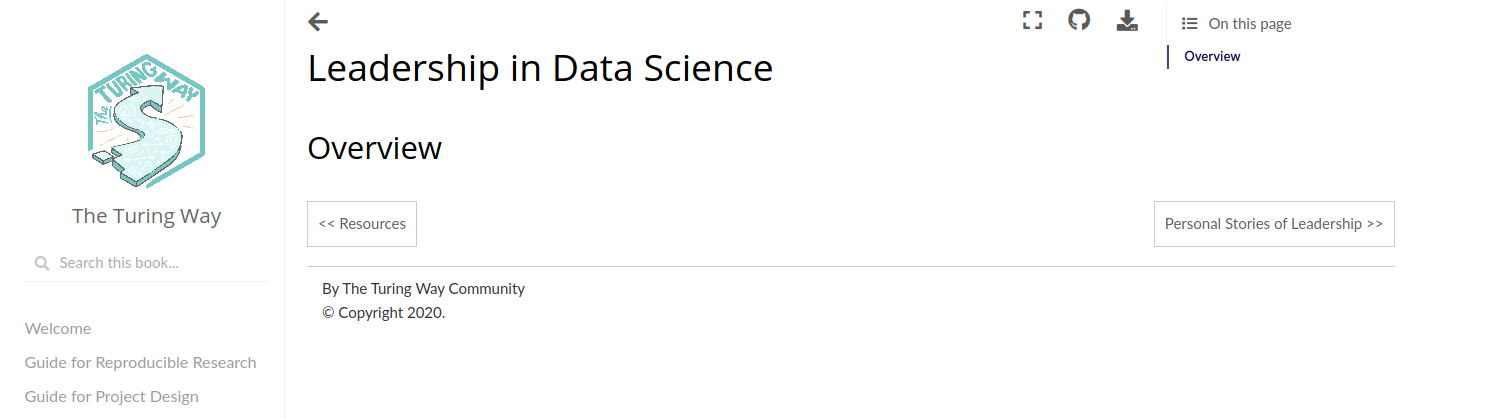1492x419 pixels.
Task: Click the Overview section heading
Action: tap(374, 148)
